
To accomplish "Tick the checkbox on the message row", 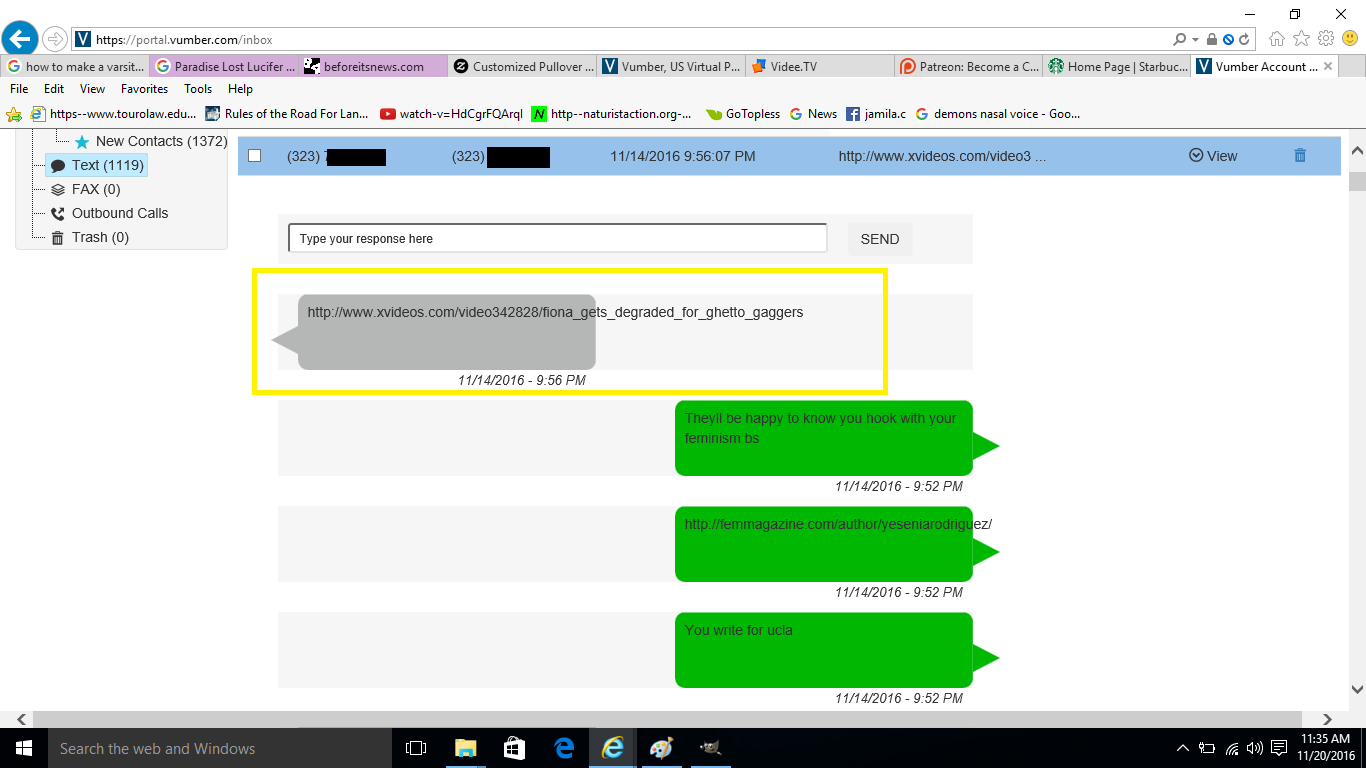I will click(x=254, y=155).
